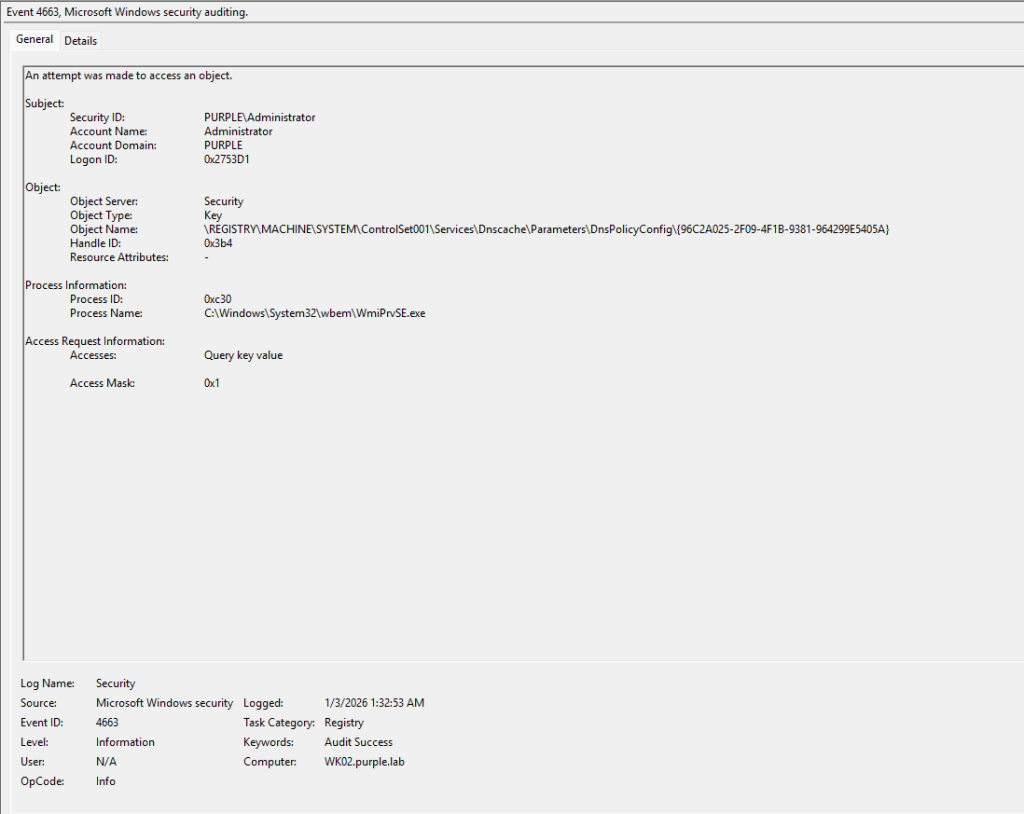Click the Computer value WK02.purple.lab
This screenshot has height=814, width=1024.
tap(366, 762)
